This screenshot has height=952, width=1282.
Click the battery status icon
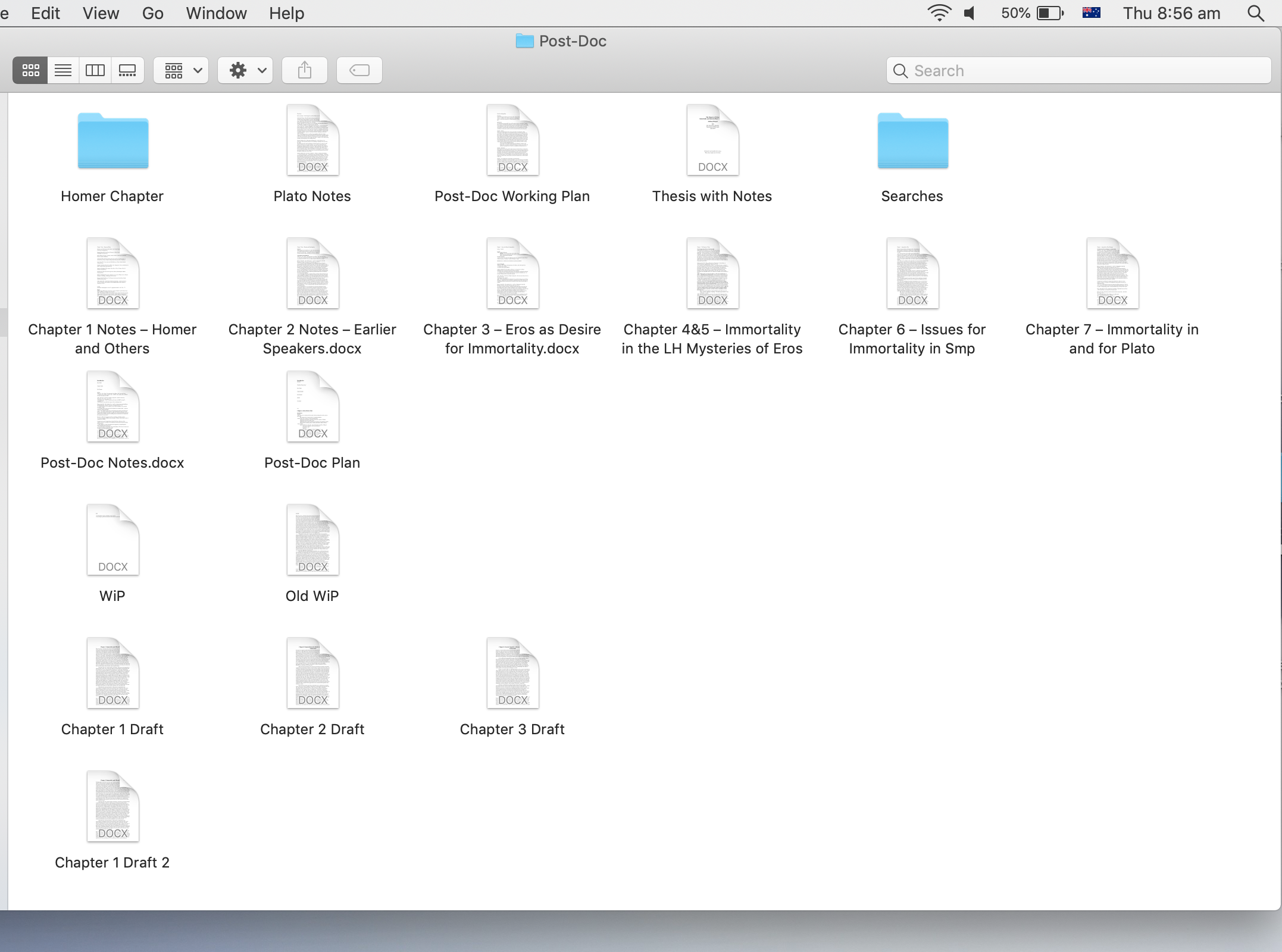click(1049, 13)
